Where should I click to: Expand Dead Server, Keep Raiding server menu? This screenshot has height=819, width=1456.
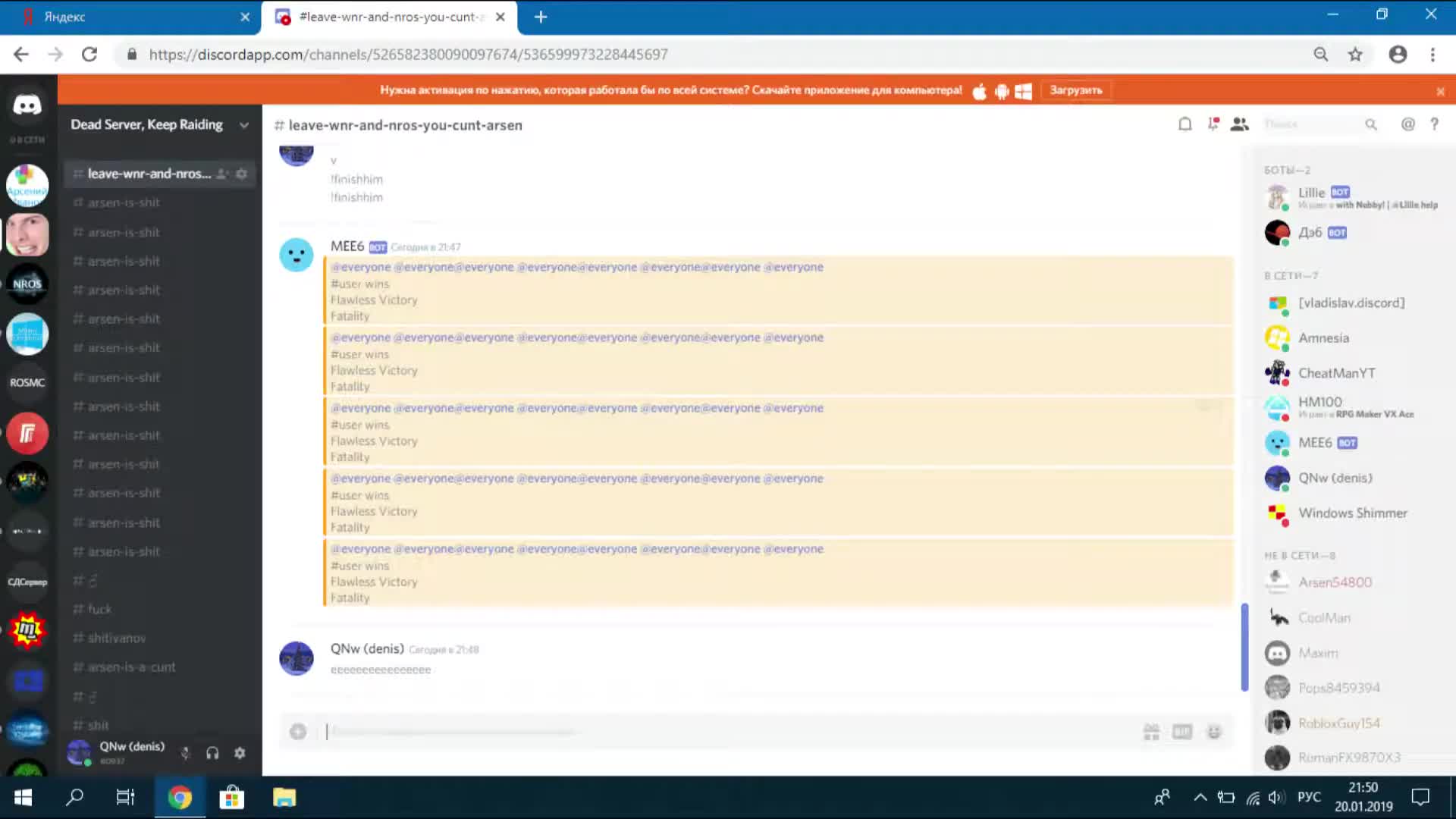coord(244,125)
